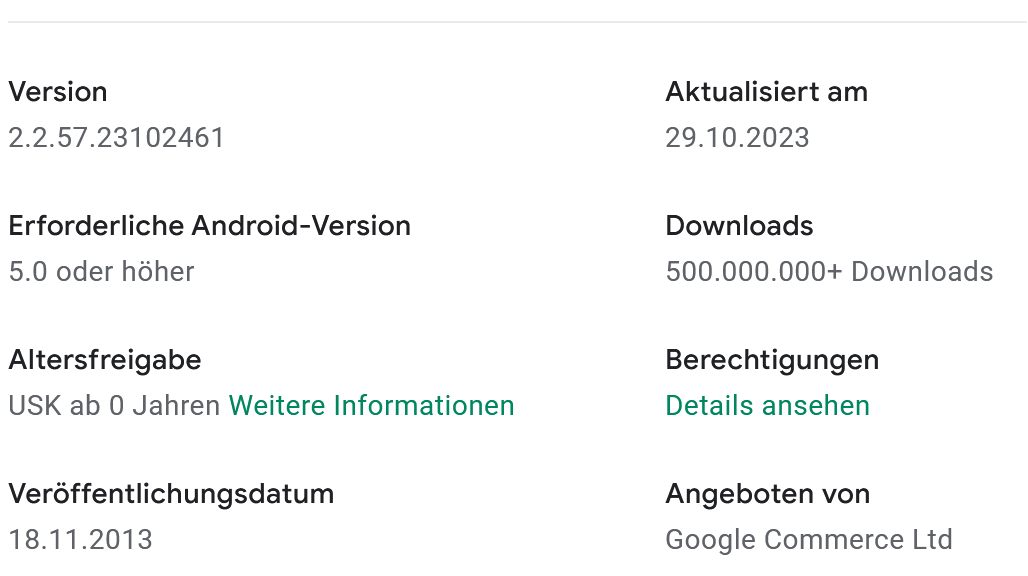This screenshot has width=1028, height=576.
Task: Click the 'Angeboten von' heading
Action: [x=767, y=494]
